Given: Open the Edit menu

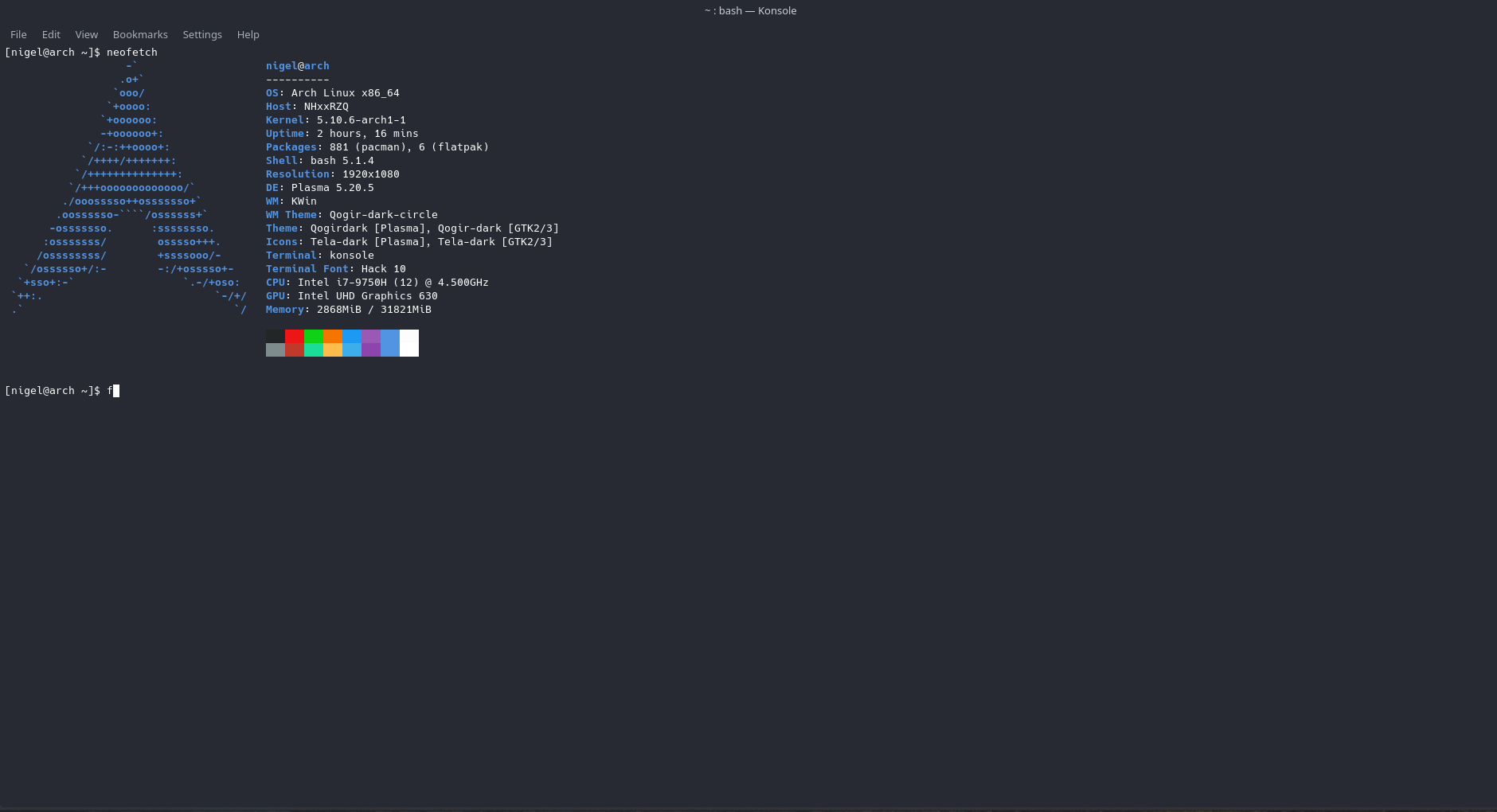Looking at the screenshot, I should coord(51,34).
